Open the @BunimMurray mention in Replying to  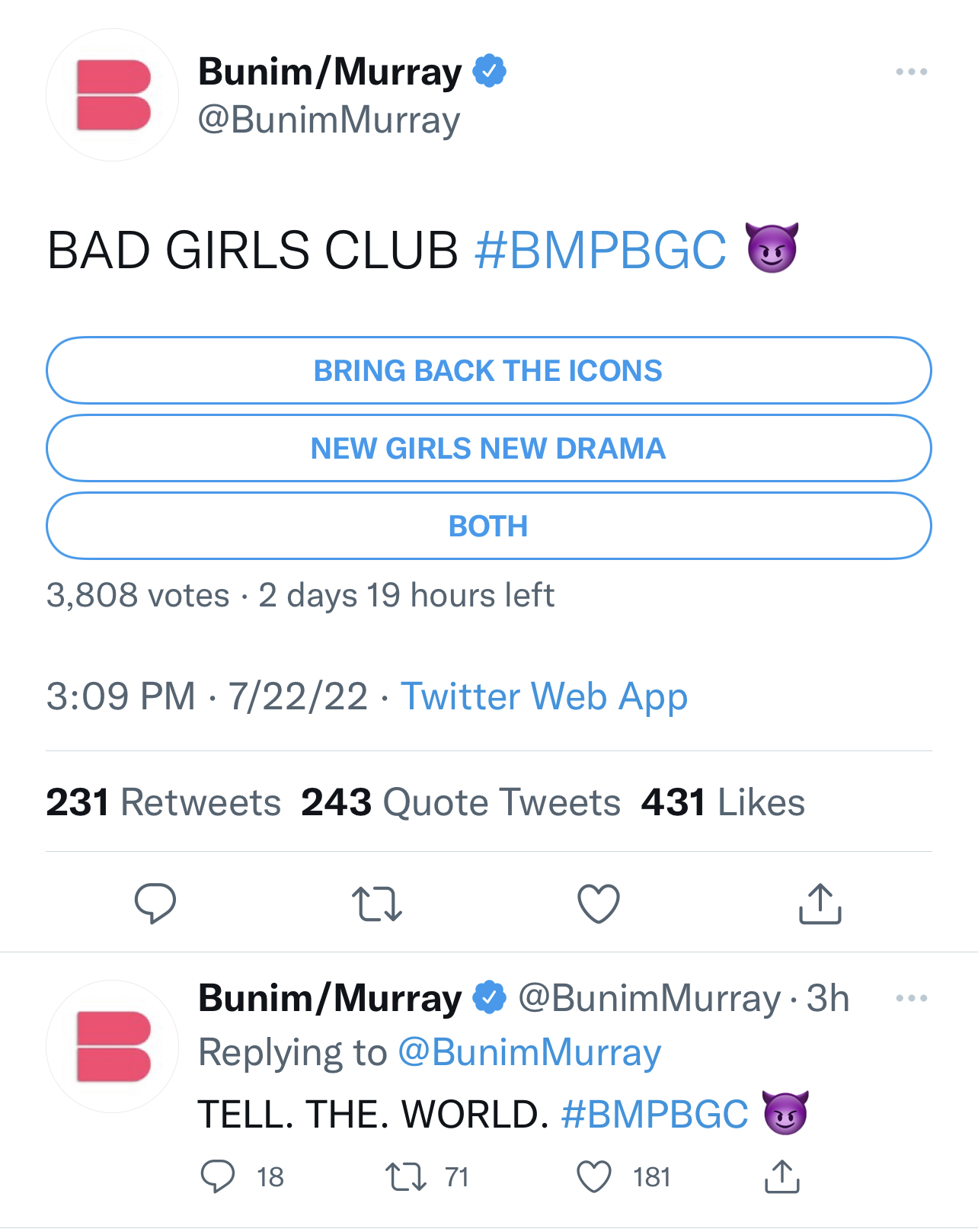point(529,1052)
